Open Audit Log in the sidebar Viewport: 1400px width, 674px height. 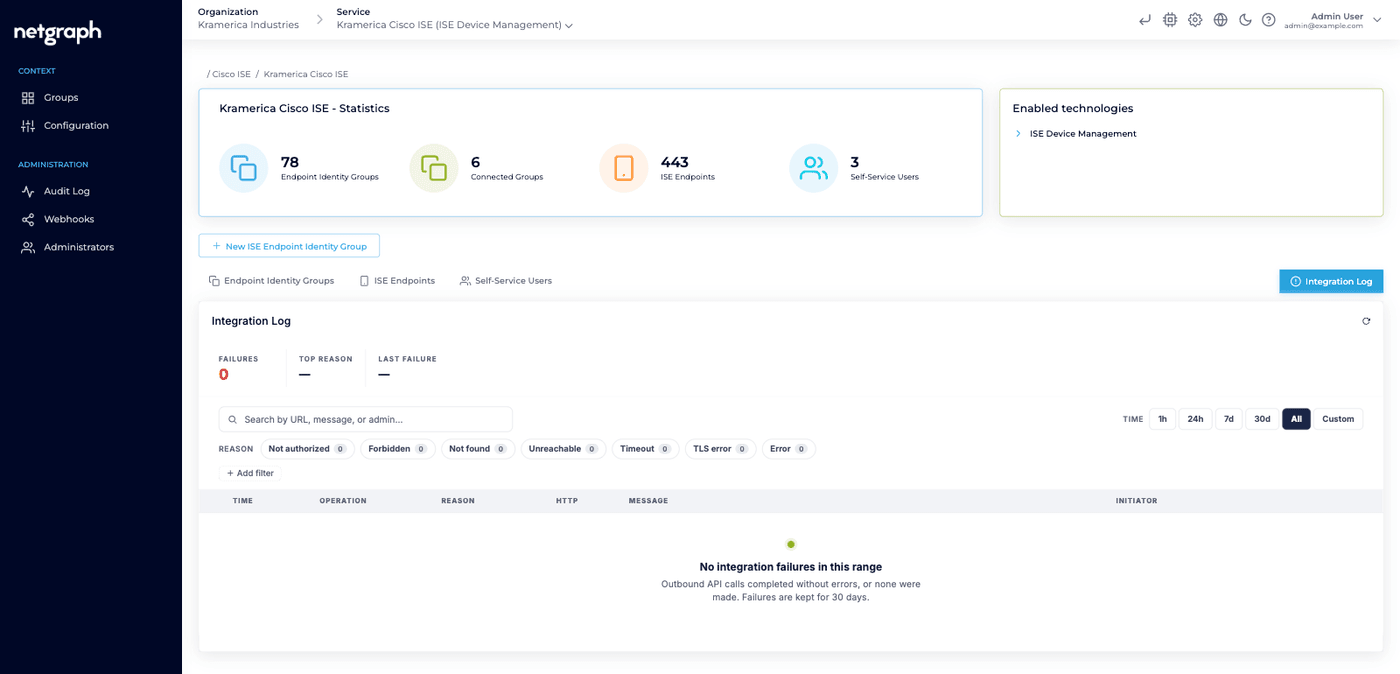[67, 191]
